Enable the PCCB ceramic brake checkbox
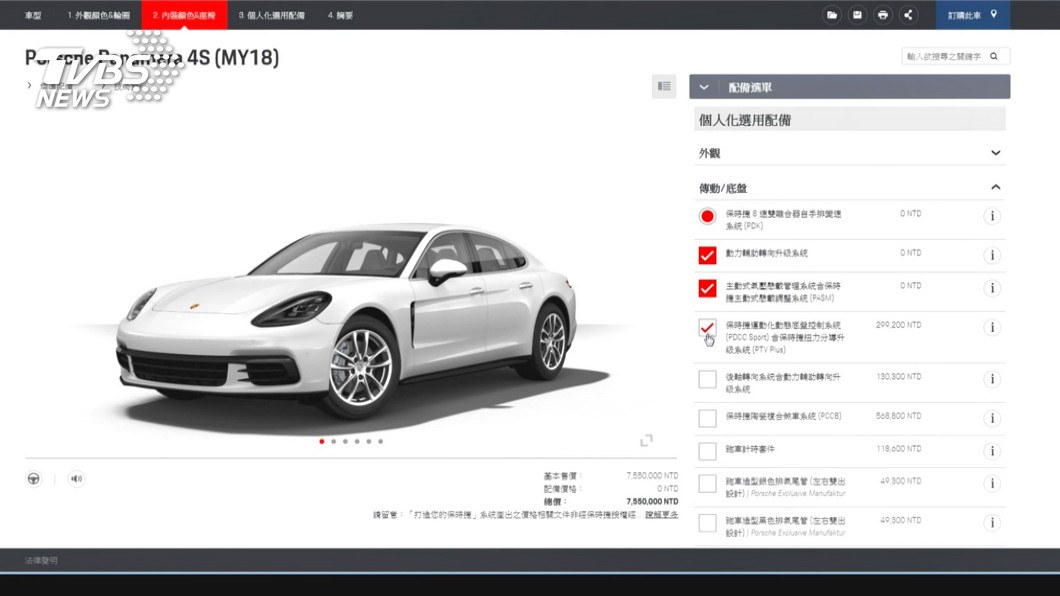This screenshot has width=1060, height=596. 707,418
